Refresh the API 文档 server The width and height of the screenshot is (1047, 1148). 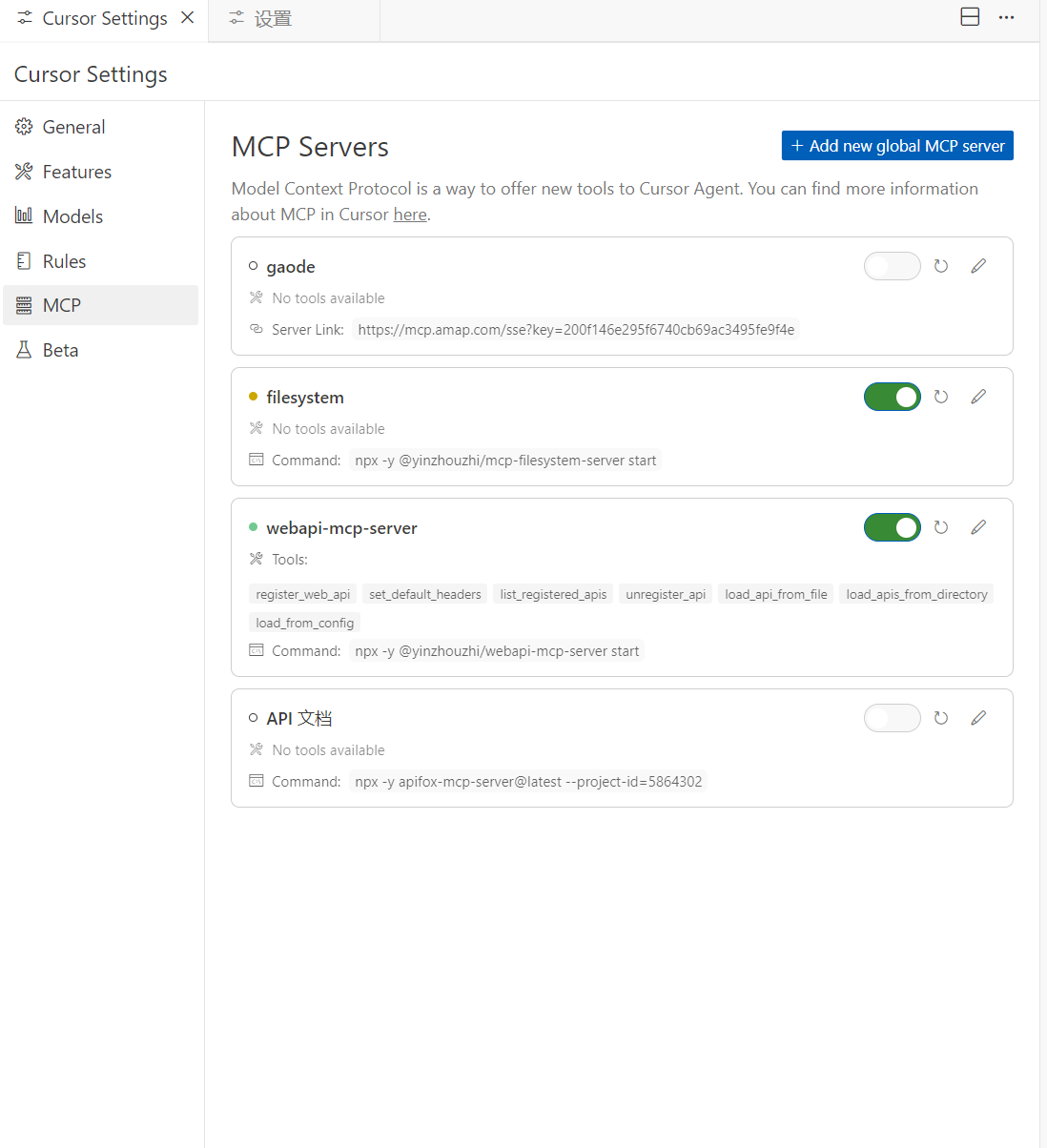(x=941, y=718)
